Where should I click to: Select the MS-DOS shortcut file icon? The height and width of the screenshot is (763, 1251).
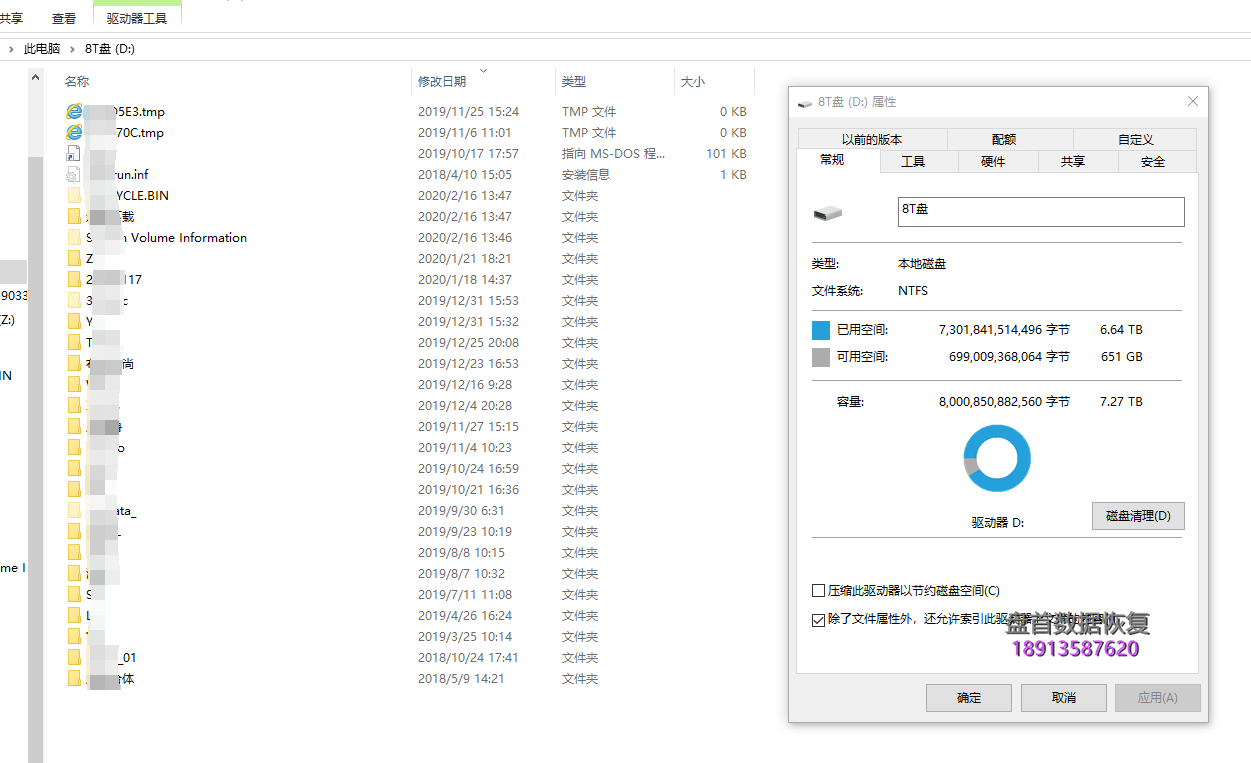73,153
